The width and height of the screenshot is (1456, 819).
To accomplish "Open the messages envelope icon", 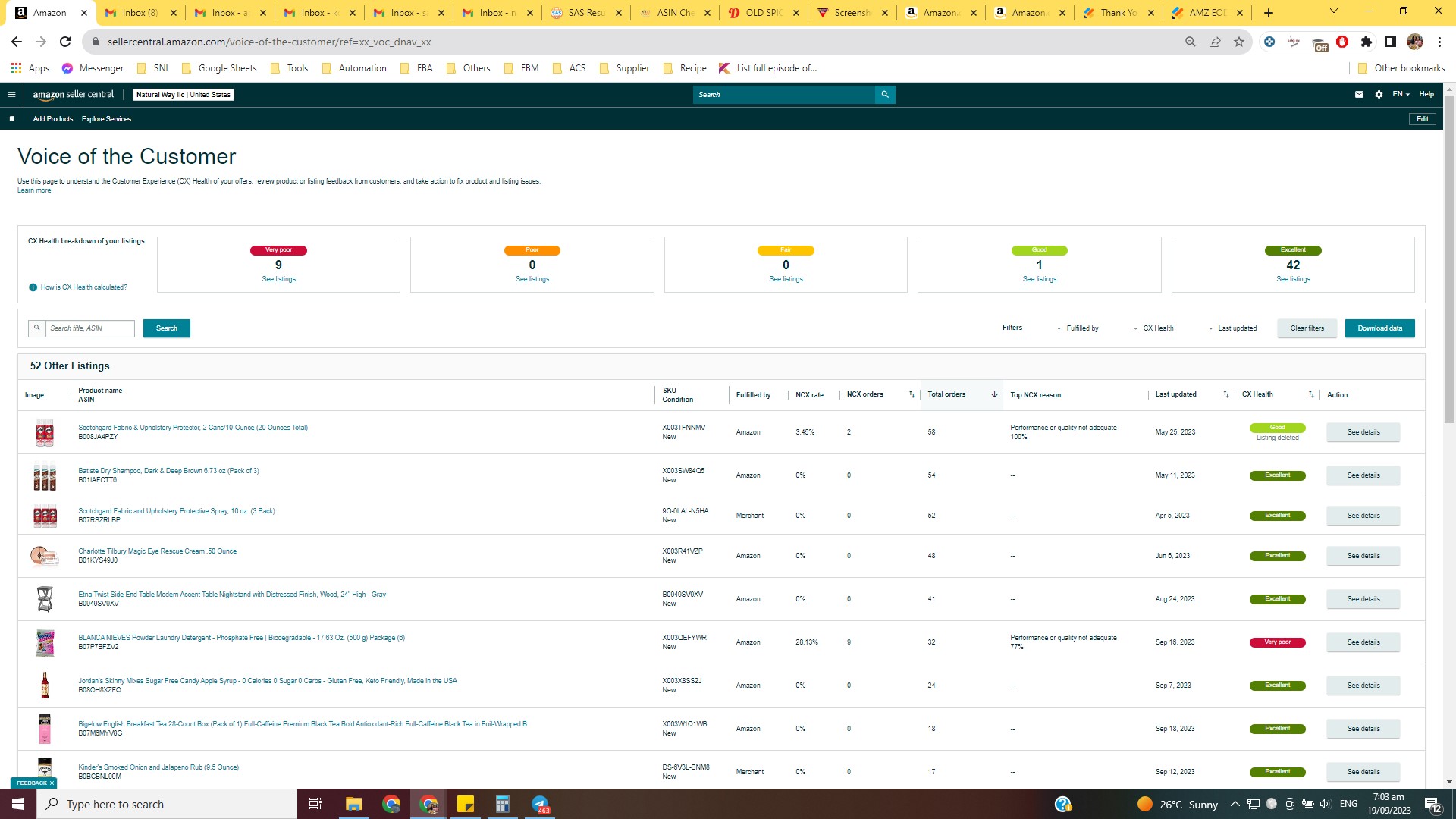I will coord(1359,95).
